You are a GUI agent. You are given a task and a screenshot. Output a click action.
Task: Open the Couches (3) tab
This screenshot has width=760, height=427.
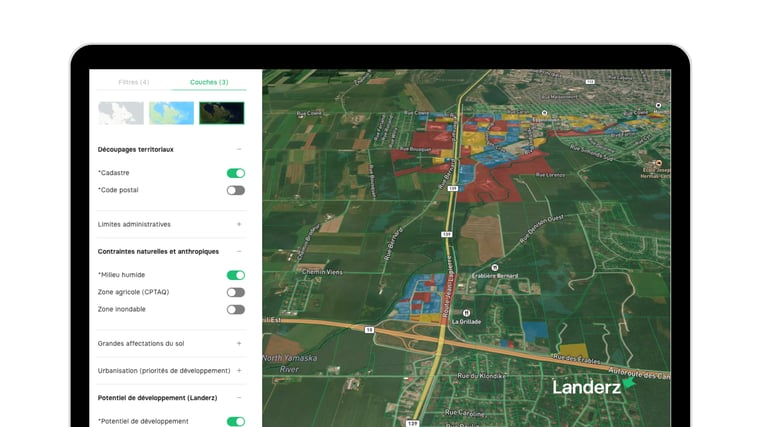click(x=209, y=82)
